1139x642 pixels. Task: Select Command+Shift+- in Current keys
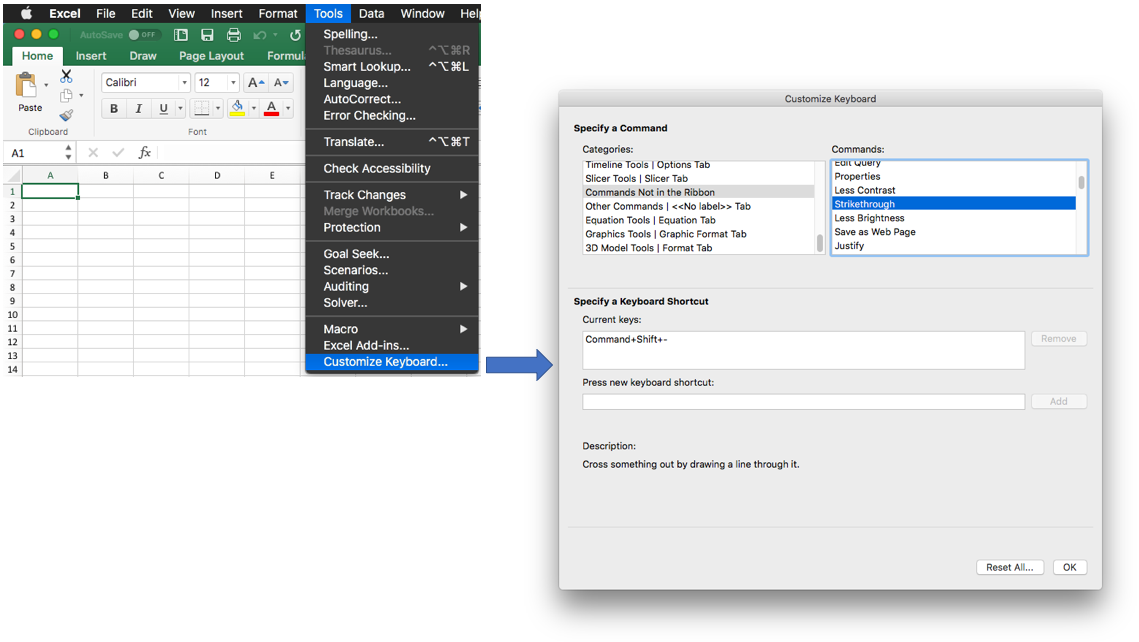click(626, 339)
